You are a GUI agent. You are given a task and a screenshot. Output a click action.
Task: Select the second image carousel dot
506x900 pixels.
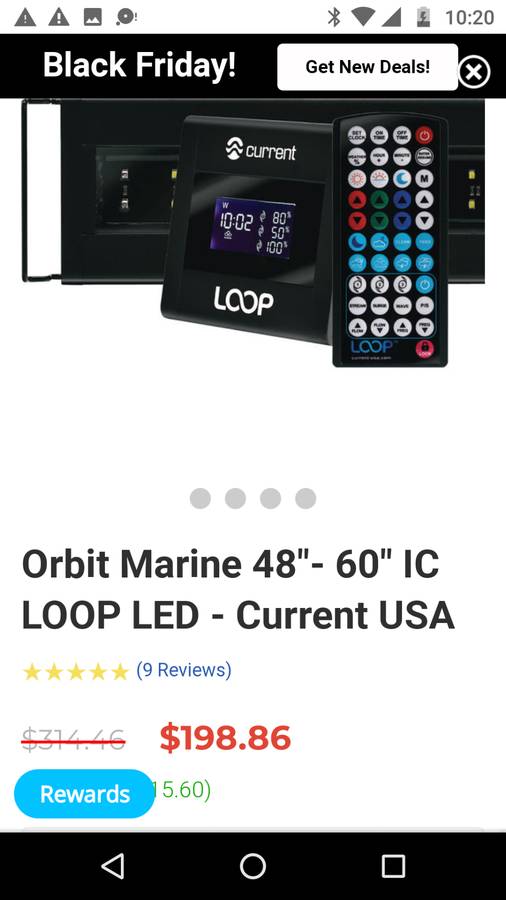[235, 498]
